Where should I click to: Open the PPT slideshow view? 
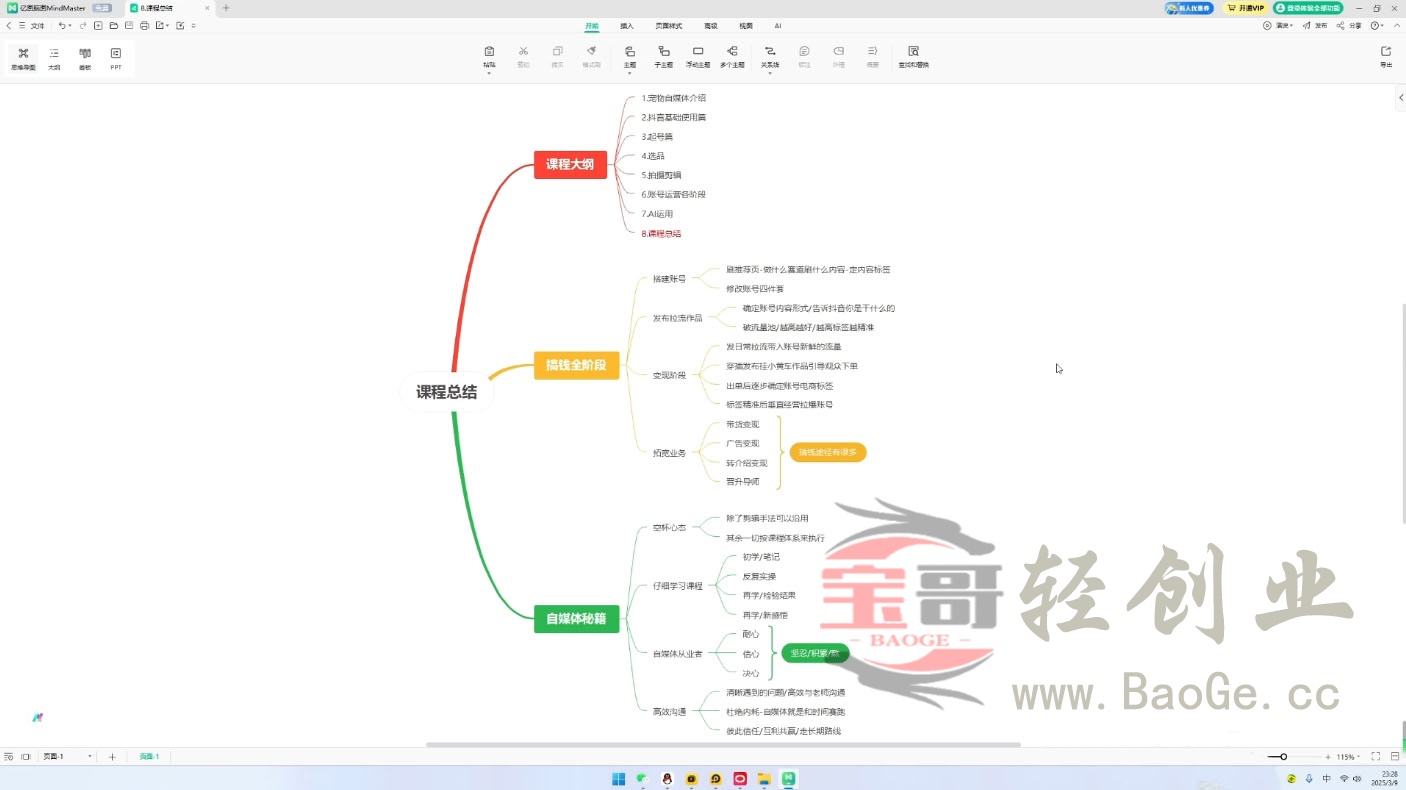click(x=116, y=58)
